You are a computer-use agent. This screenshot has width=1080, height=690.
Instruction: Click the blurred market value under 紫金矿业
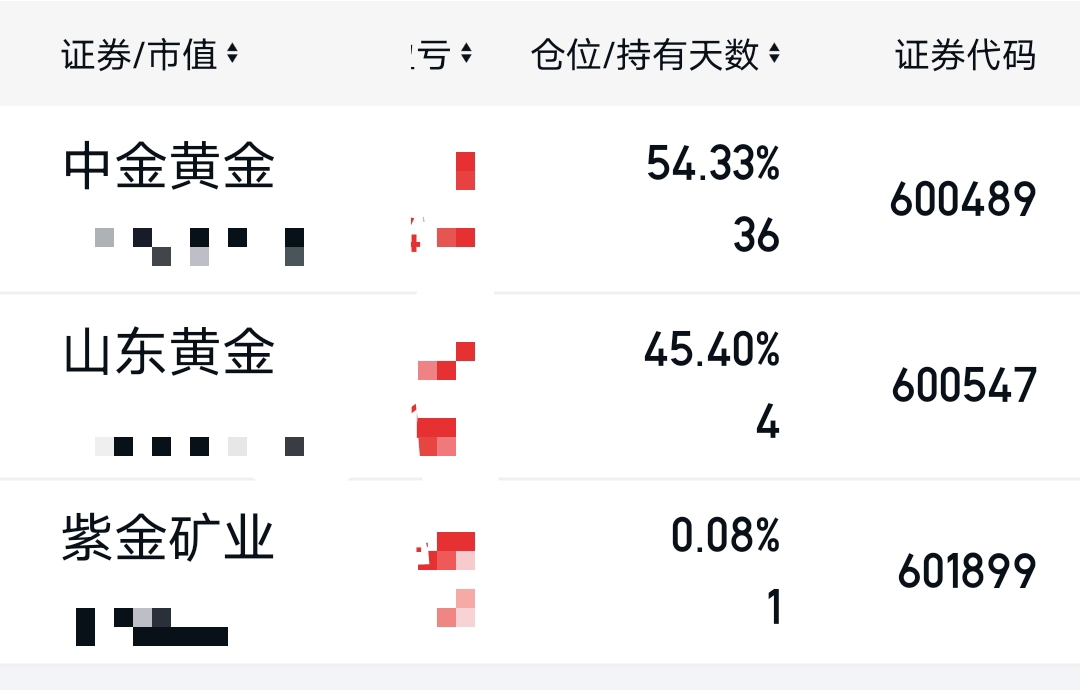tap(152, 627)
